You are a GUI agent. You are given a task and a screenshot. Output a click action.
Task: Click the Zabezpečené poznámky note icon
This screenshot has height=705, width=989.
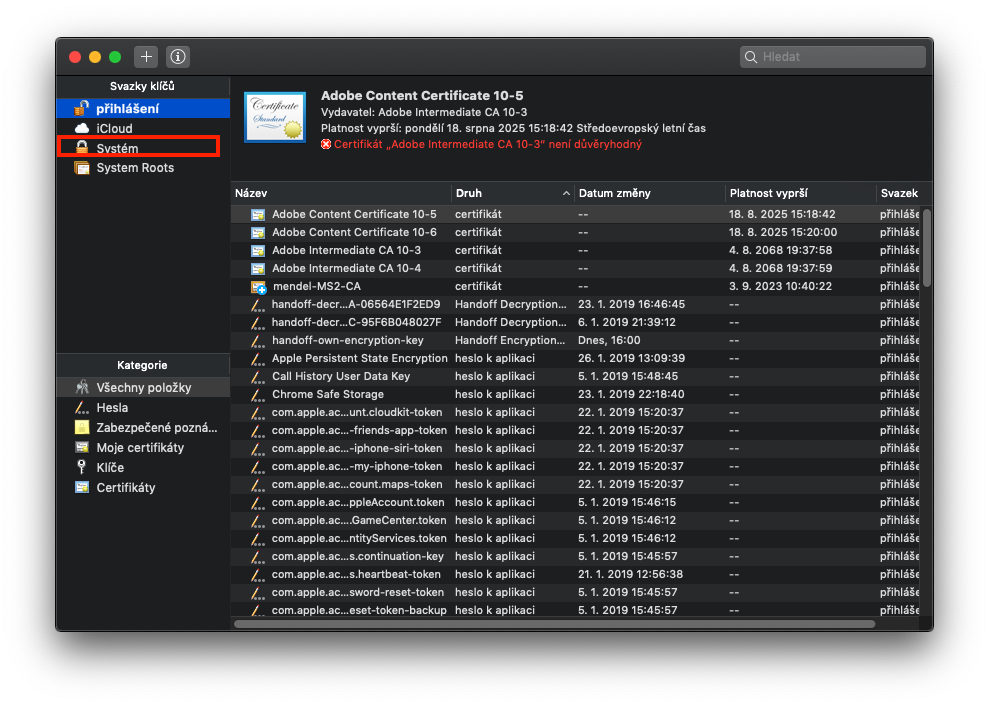(82, 428)
